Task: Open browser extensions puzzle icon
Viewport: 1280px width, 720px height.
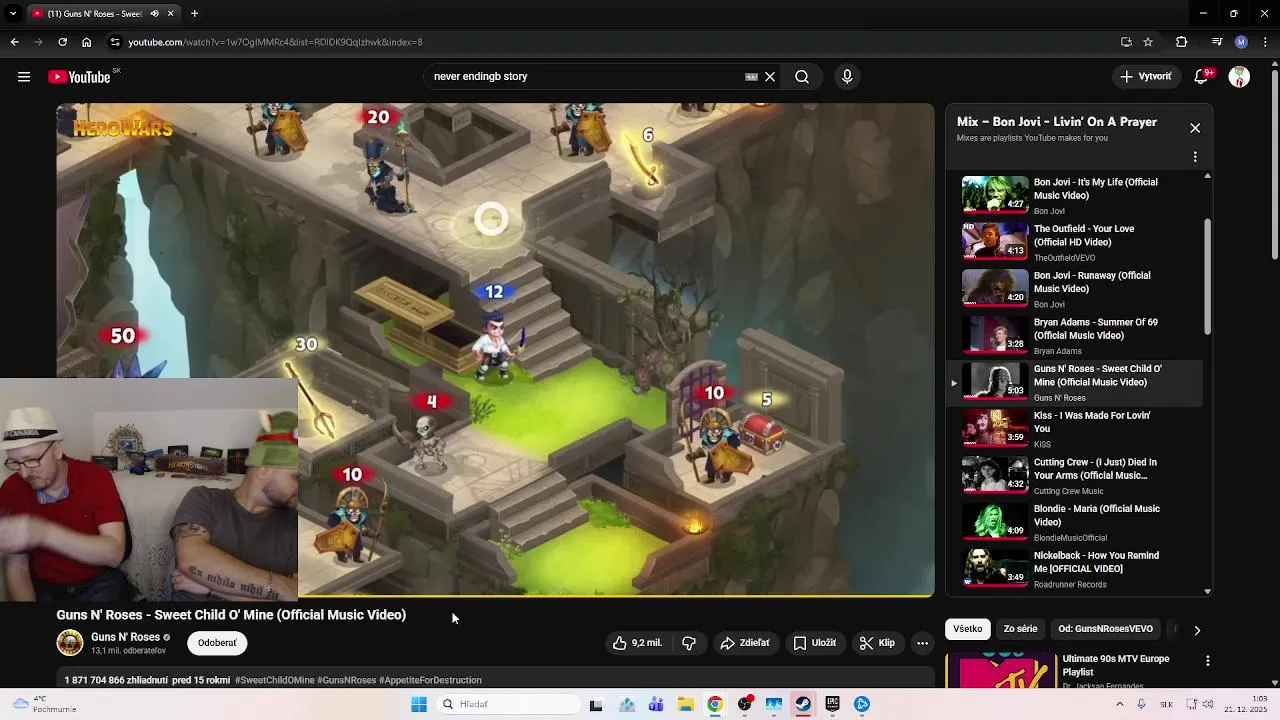Action: point(1182,42)
